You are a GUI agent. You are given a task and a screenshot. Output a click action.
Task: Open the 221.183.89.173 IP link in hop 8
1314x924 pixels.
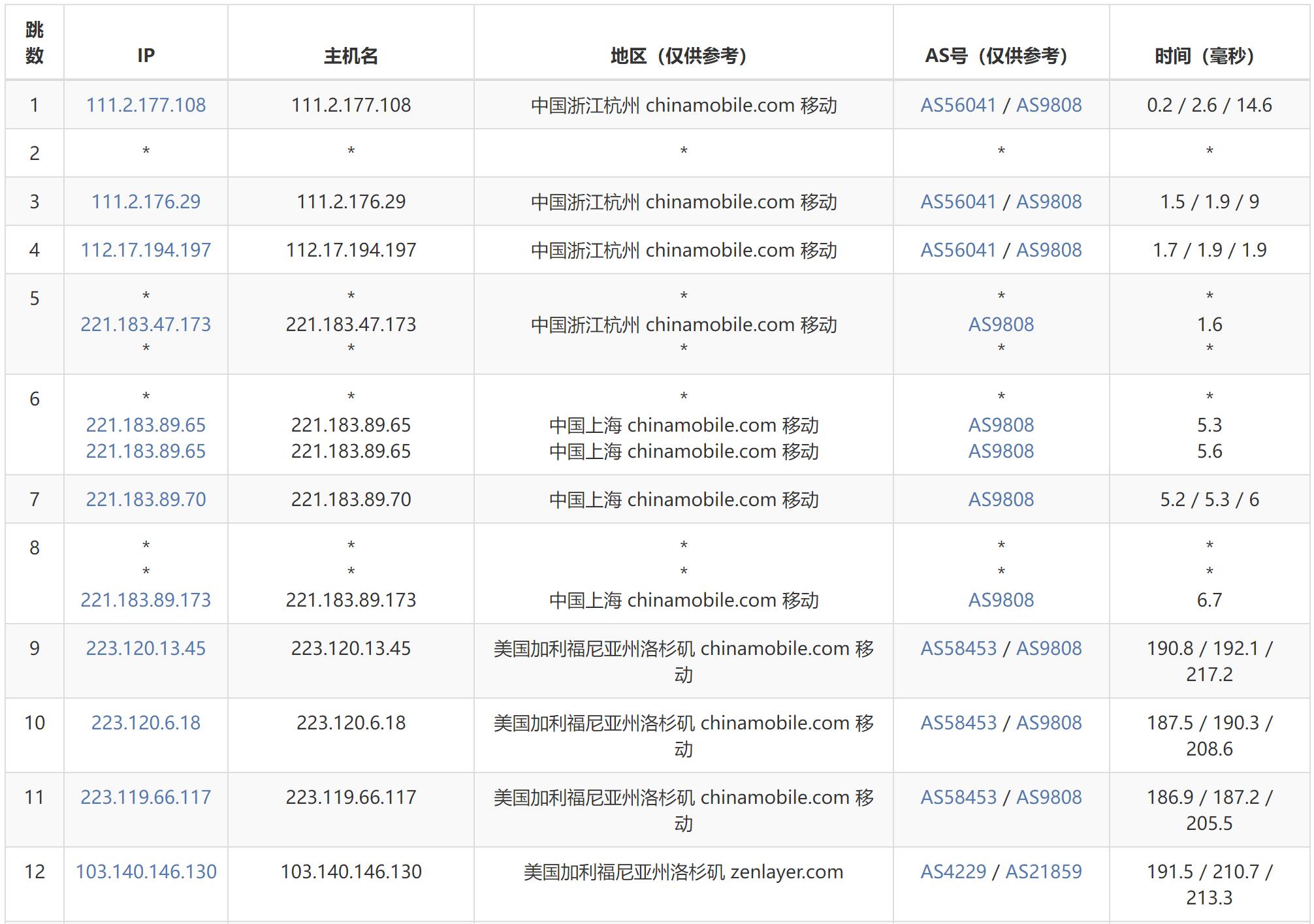point(146,600)
